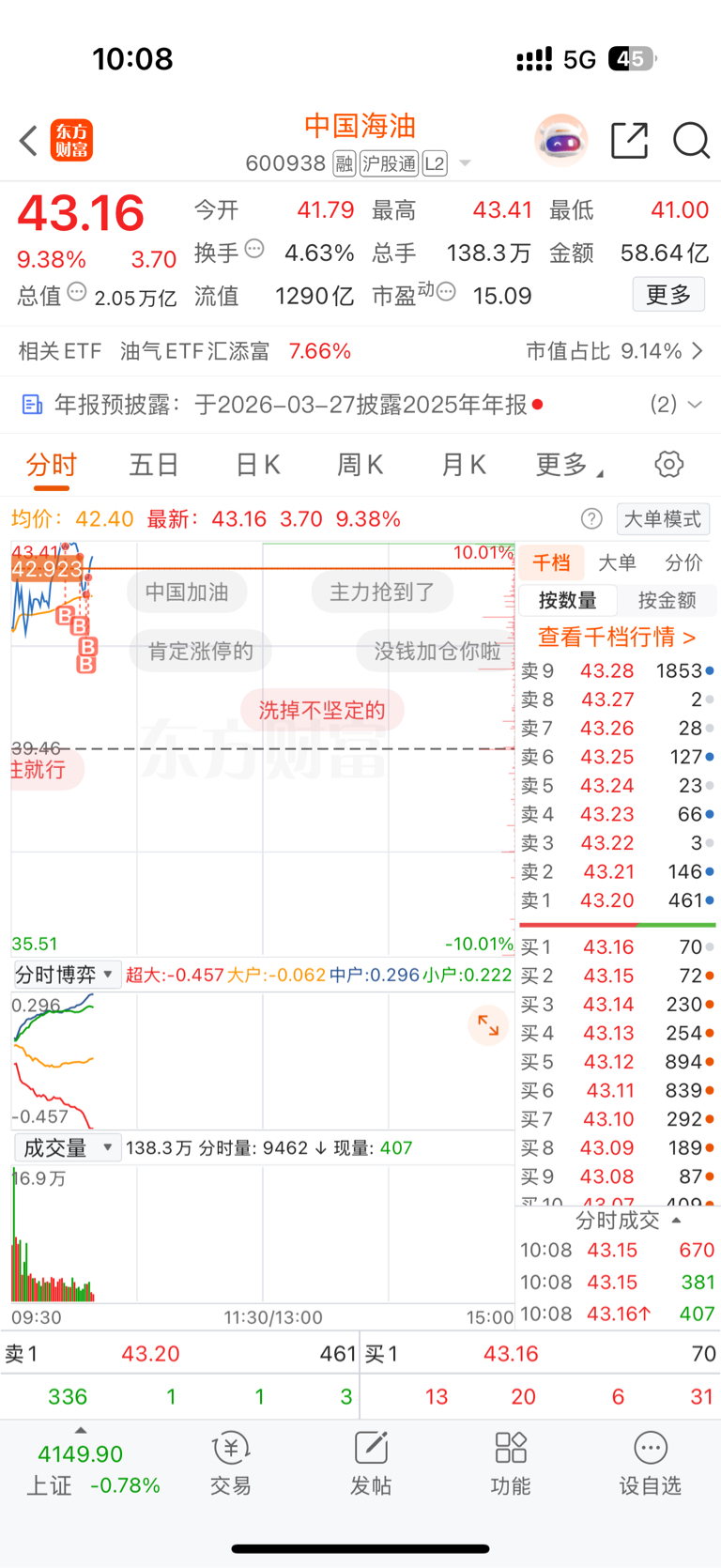Viewport: 721px width, 1568px height.
Task: Expand the 更多 chart period menu
Action: coord(569,465)
